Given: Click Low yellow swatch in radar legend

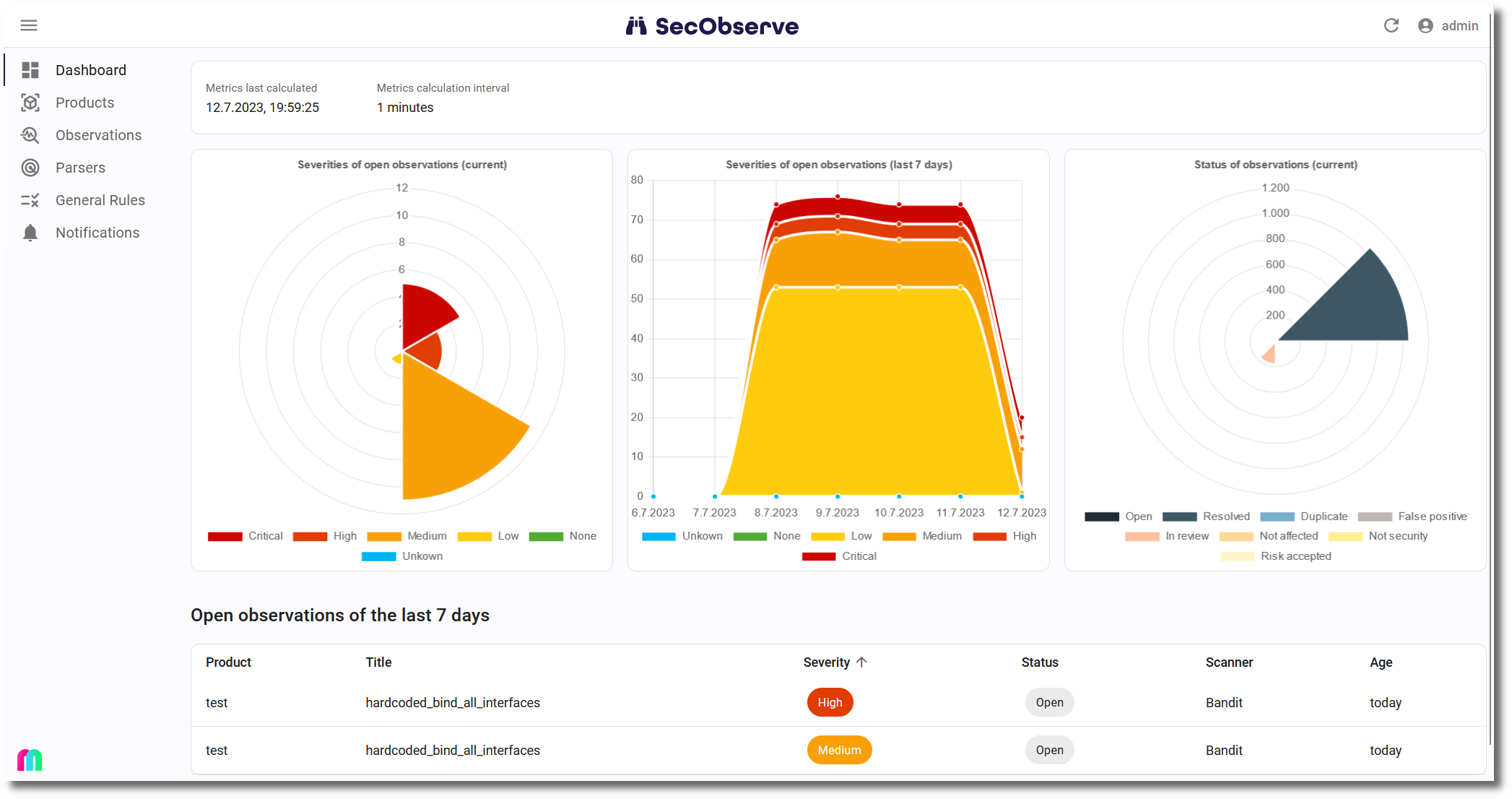Looking at the screenshot, I should [474, 536].
